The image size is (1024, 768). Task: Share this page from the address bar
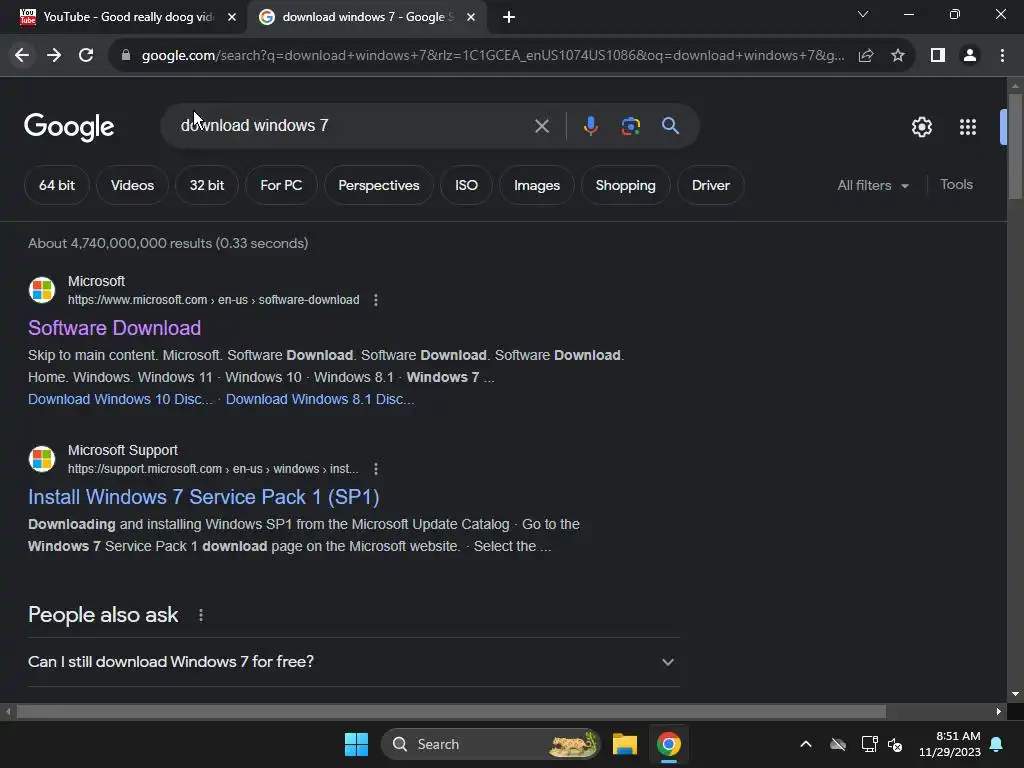[866, 56]
